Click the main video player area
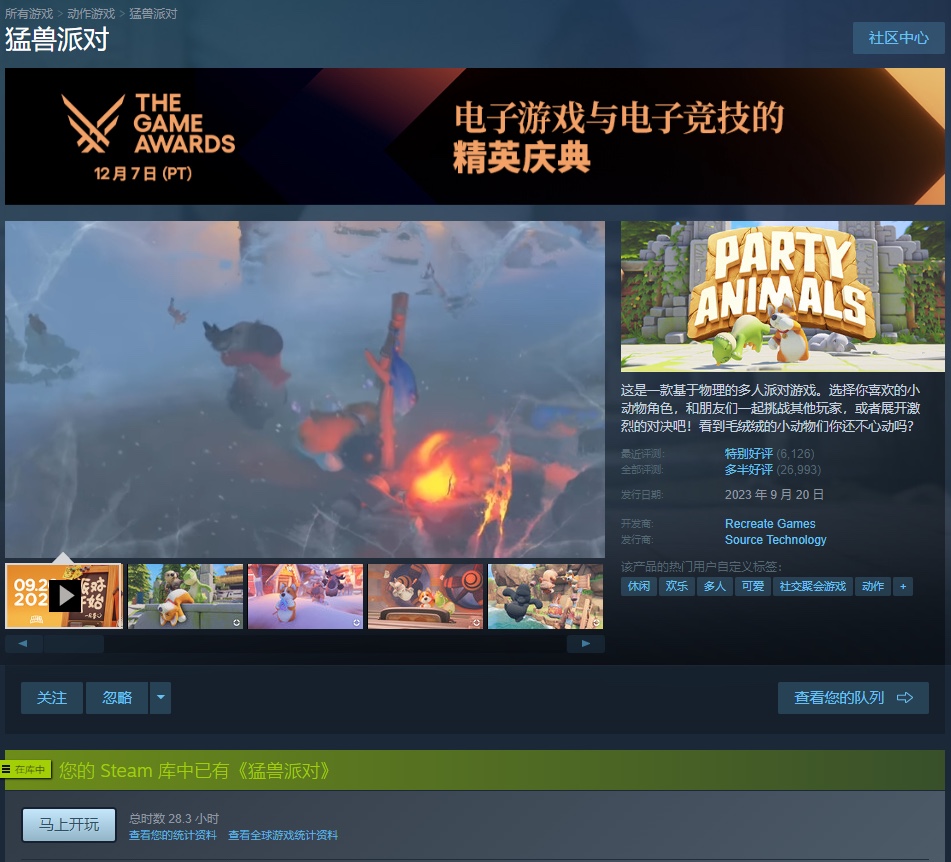This screenshot has width=951, height=862. 305,389
